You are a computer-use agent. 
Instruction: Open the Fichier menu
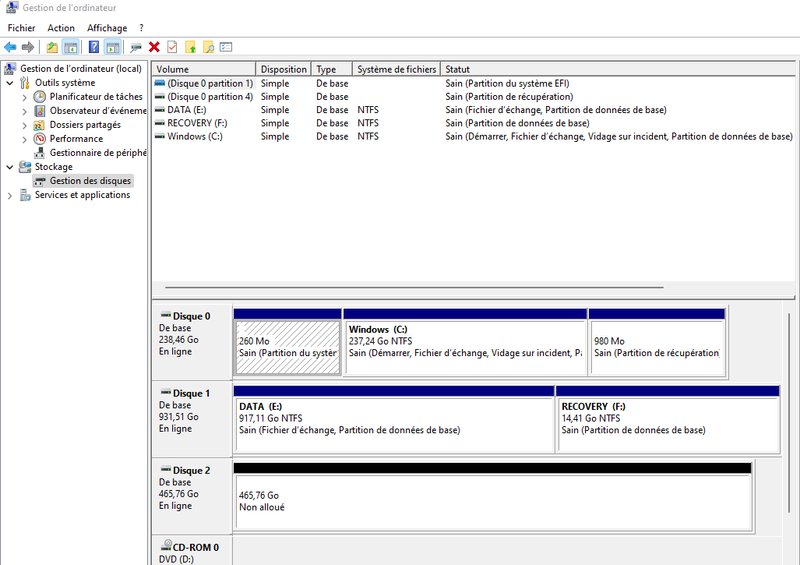click(21, 28)
